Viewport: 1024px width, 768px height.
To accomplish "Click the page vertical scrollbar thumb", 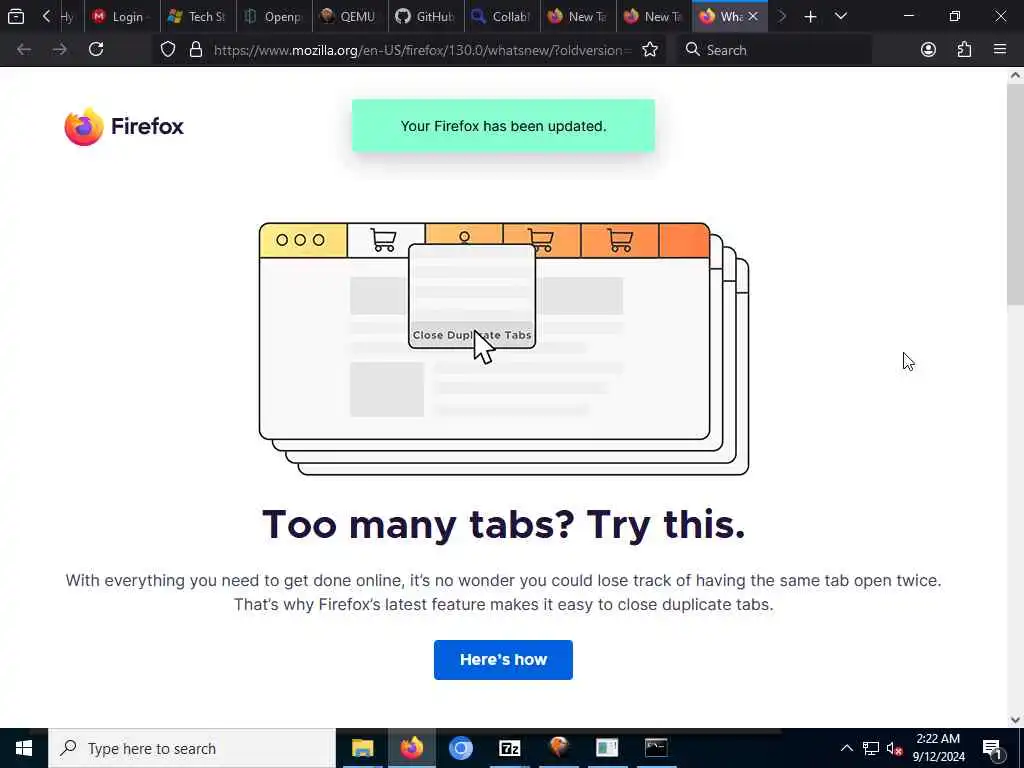I will pyautogui.click(x=1015, y=193).
